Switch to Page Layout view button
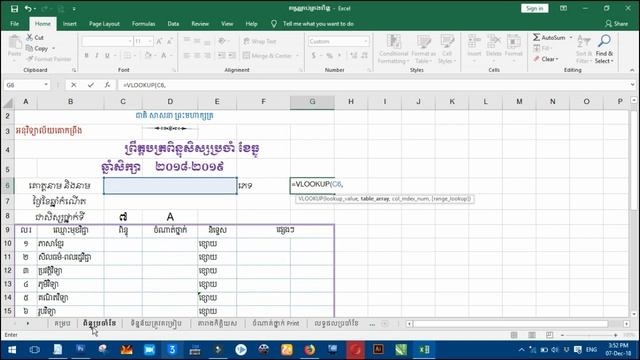The height and width of the screenshot is (360, 640). coord(532,335)
